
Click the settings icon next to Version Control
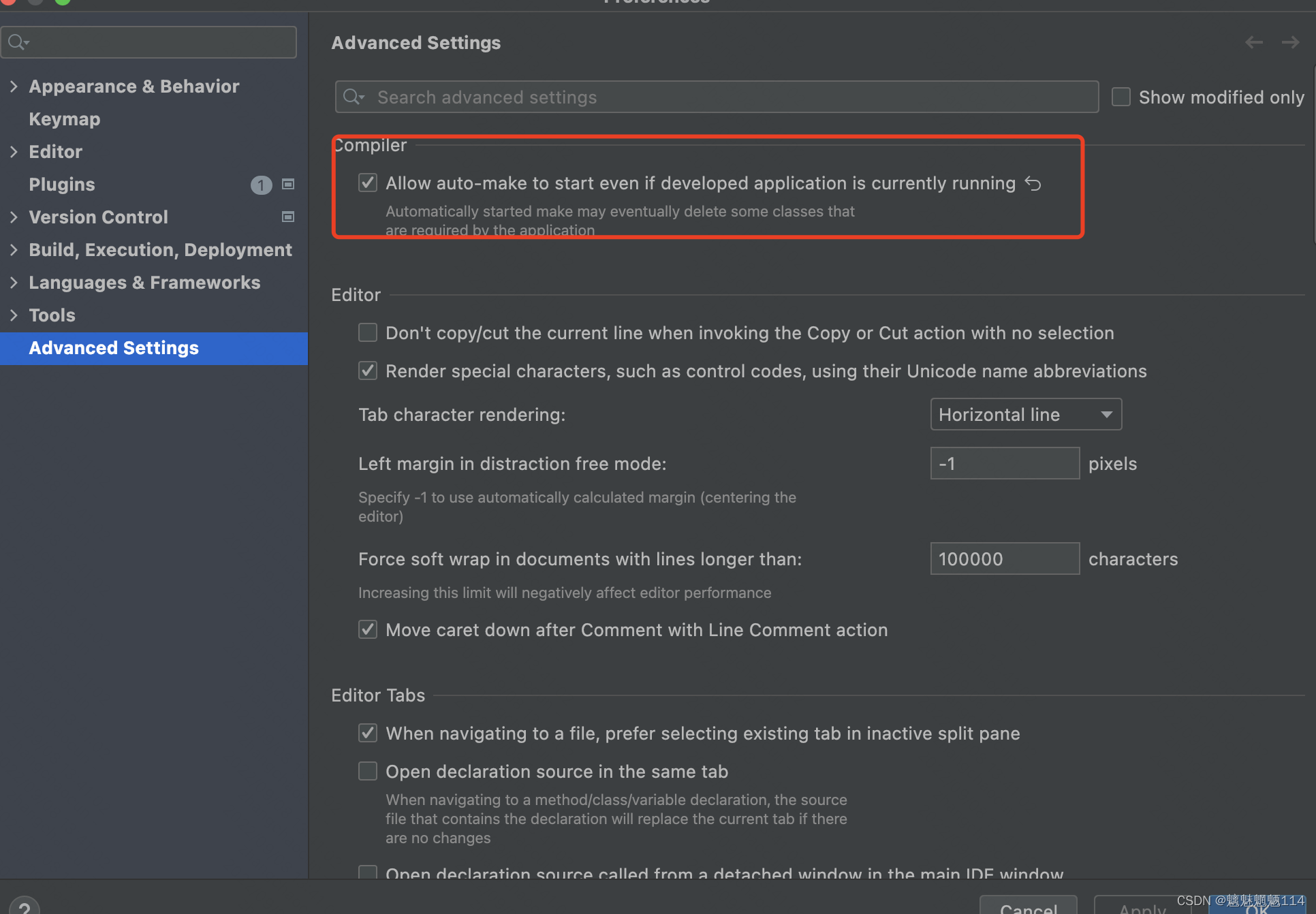(287, 217)
